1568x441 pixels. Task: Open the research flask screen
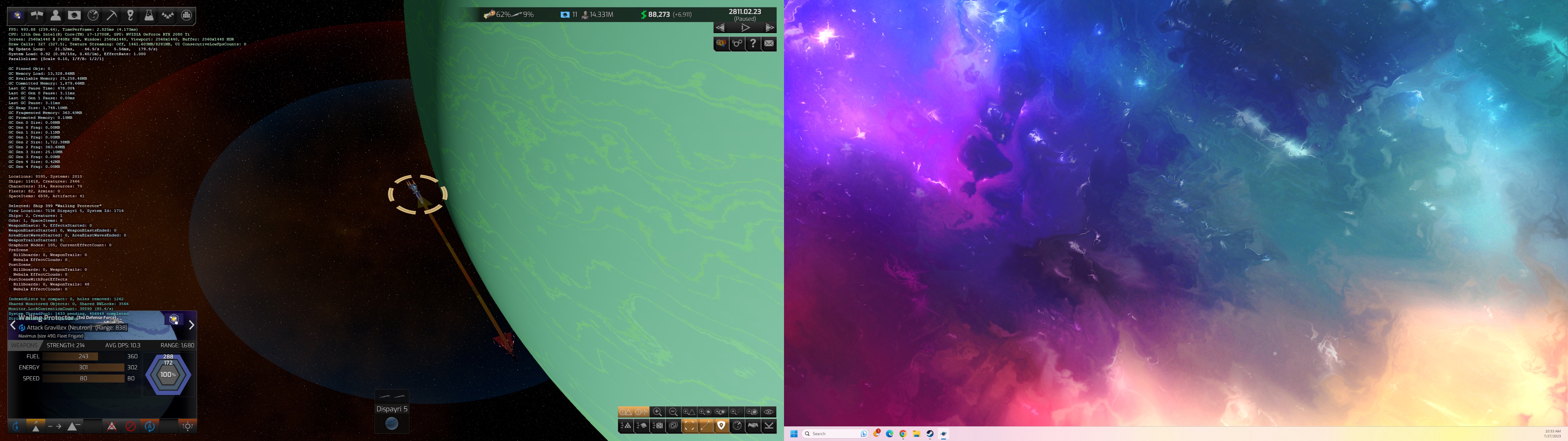point(149,15)
